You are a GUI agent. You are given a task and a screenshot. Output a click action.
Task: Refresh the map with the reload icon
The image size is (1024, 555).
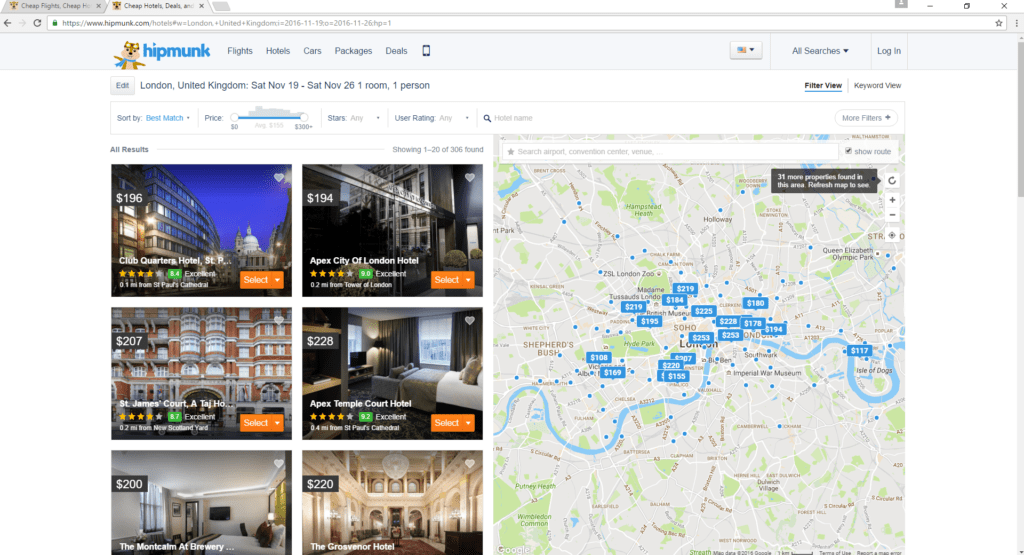tap(892, 181)
